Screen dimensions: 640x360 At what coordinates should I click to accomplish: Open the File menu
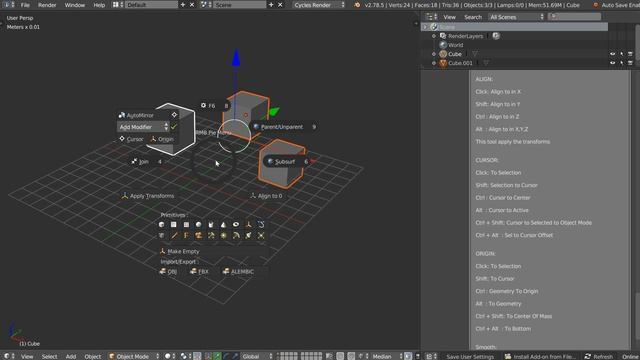click(25, 5)
